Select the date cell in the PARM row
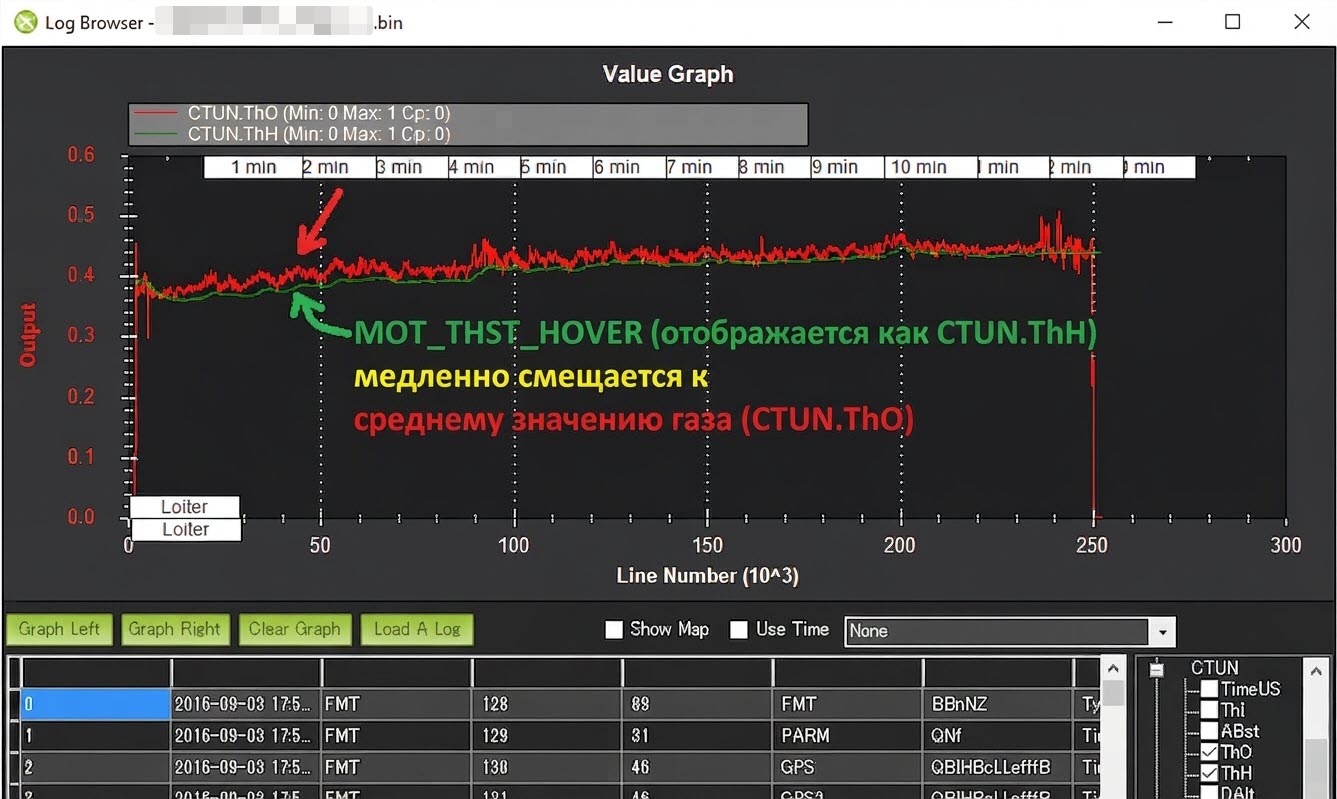 [x=246, y=735]
